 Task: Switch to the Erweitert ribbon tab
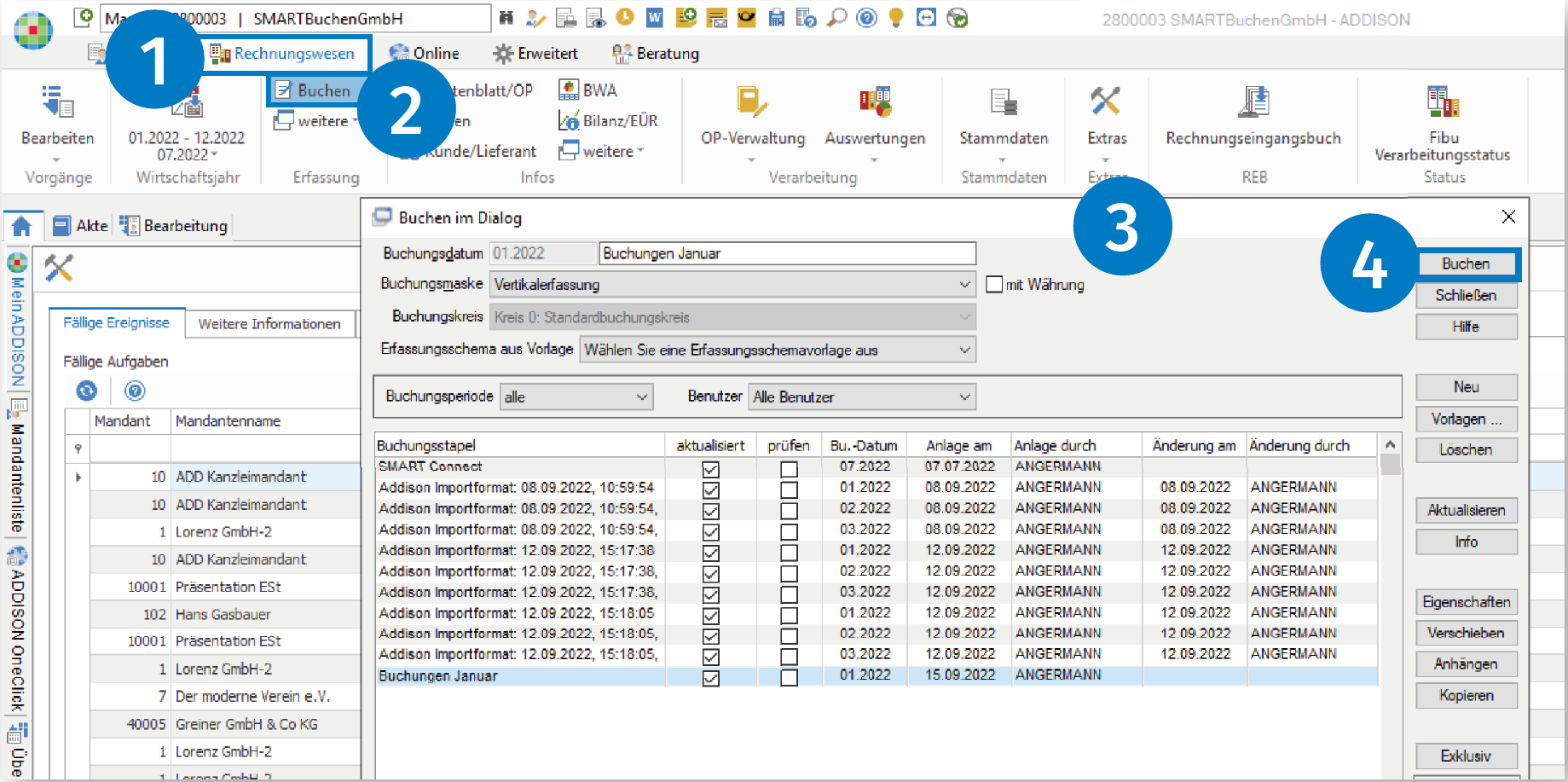point(535,53)
